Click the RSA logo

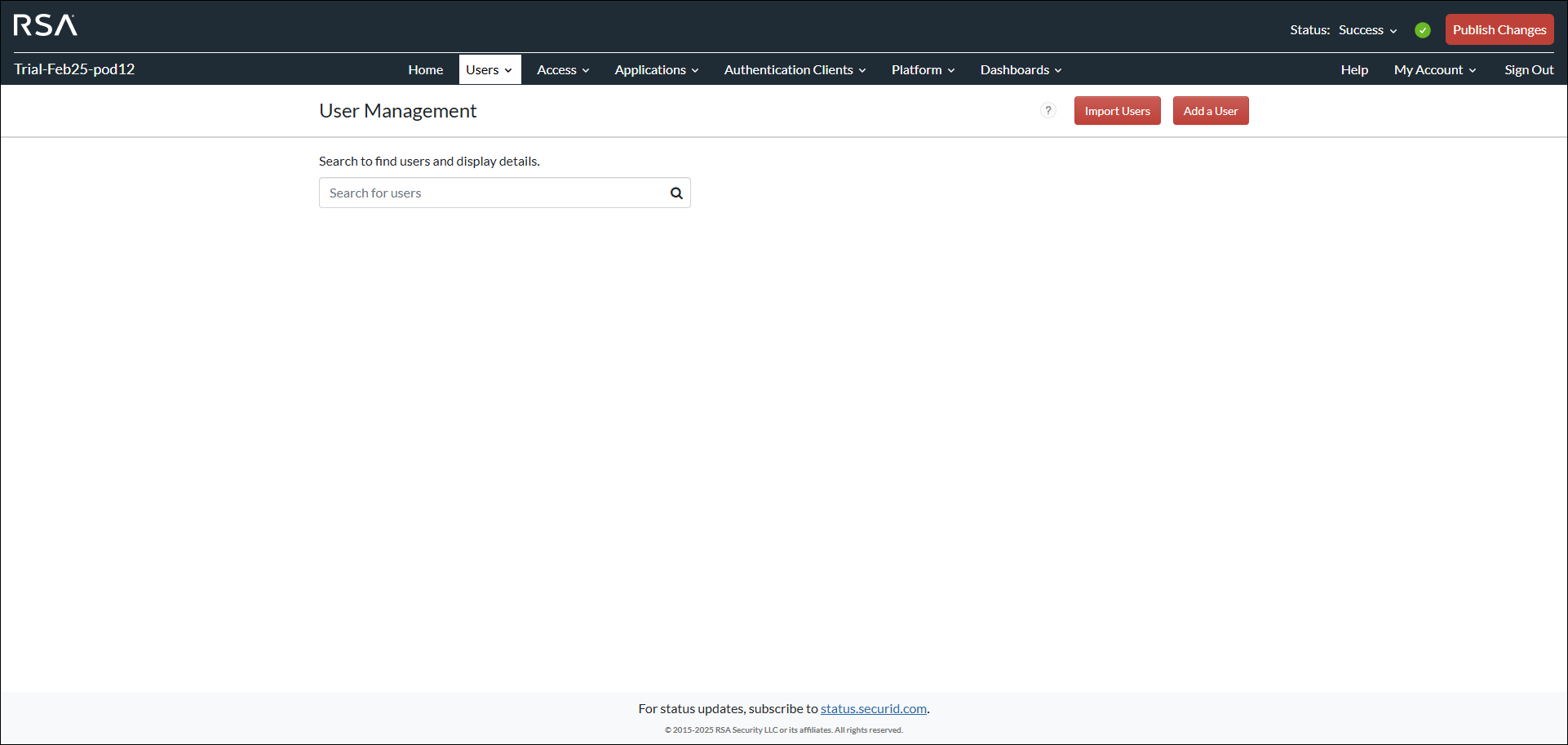point(46,25)
